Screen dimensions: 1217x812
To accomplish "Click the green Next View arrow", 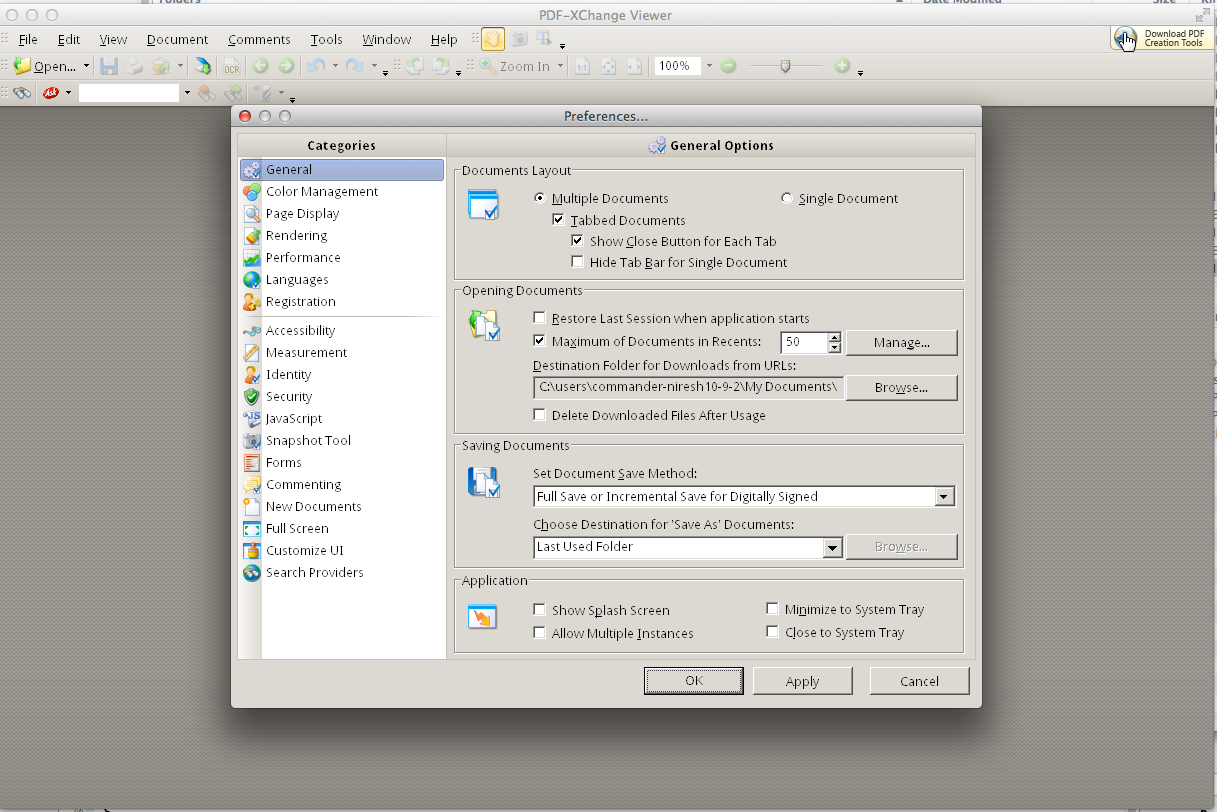I will pos(286,66).
